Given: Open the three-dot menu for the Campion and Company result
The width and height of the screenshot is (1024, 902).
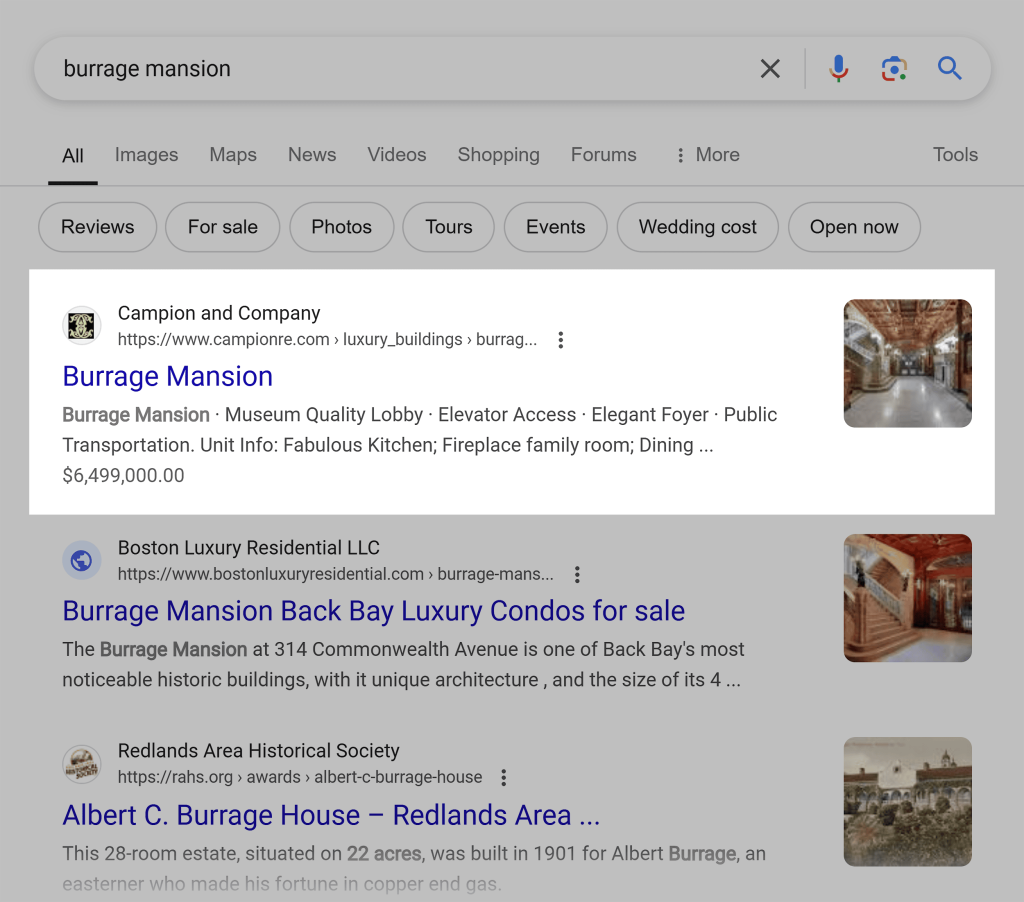Looking at the screenshot, I should (560, 340).
